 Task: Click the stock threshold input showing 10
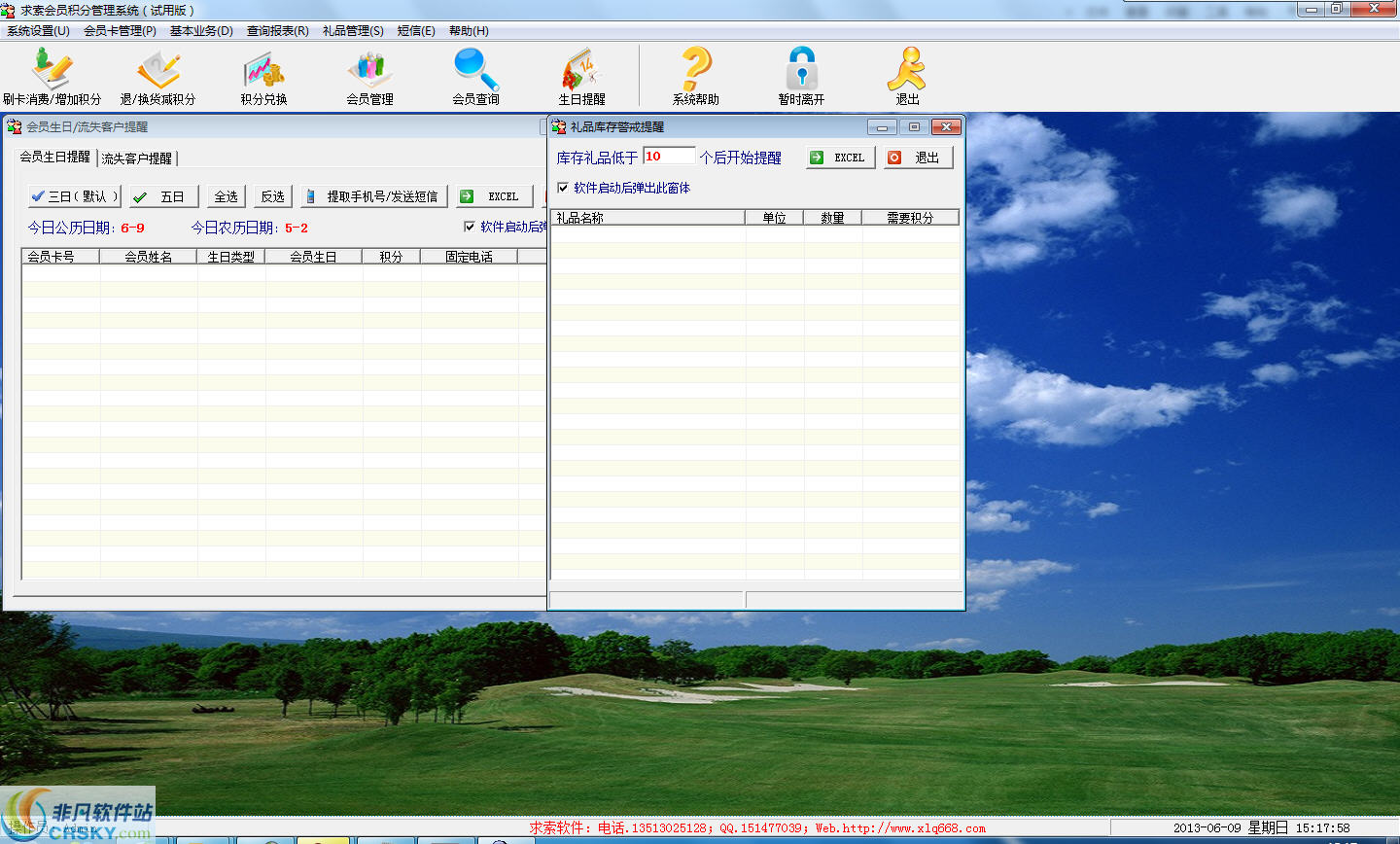coord(669,157)
